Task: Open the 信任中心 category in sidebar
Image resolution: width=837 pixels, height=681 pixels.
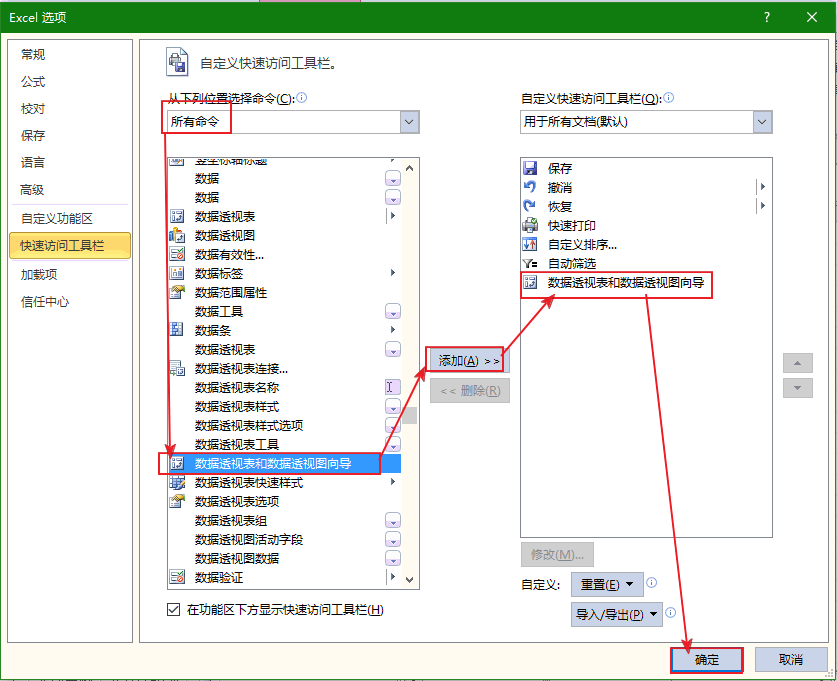Action: coord(45,301)
